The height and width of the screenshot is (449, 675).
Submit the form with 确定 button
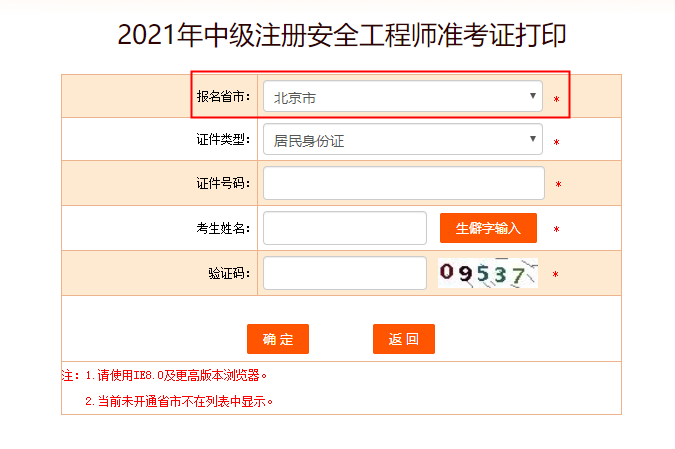point(278,339)
